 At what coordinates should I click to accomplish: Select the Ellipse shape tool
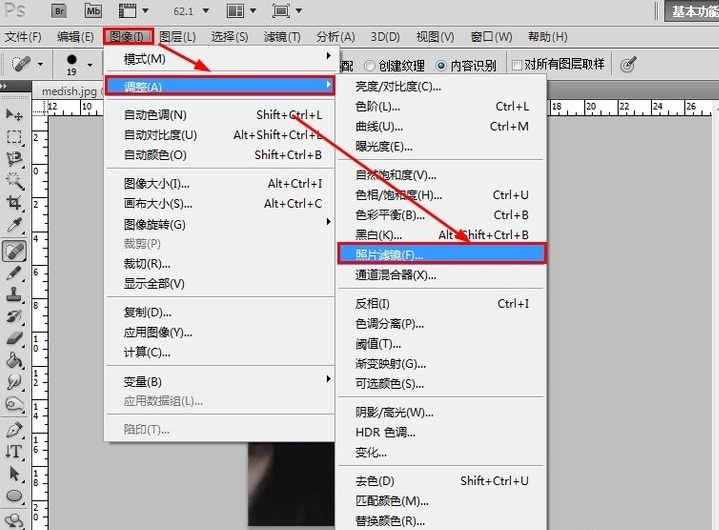coord(14,496)
